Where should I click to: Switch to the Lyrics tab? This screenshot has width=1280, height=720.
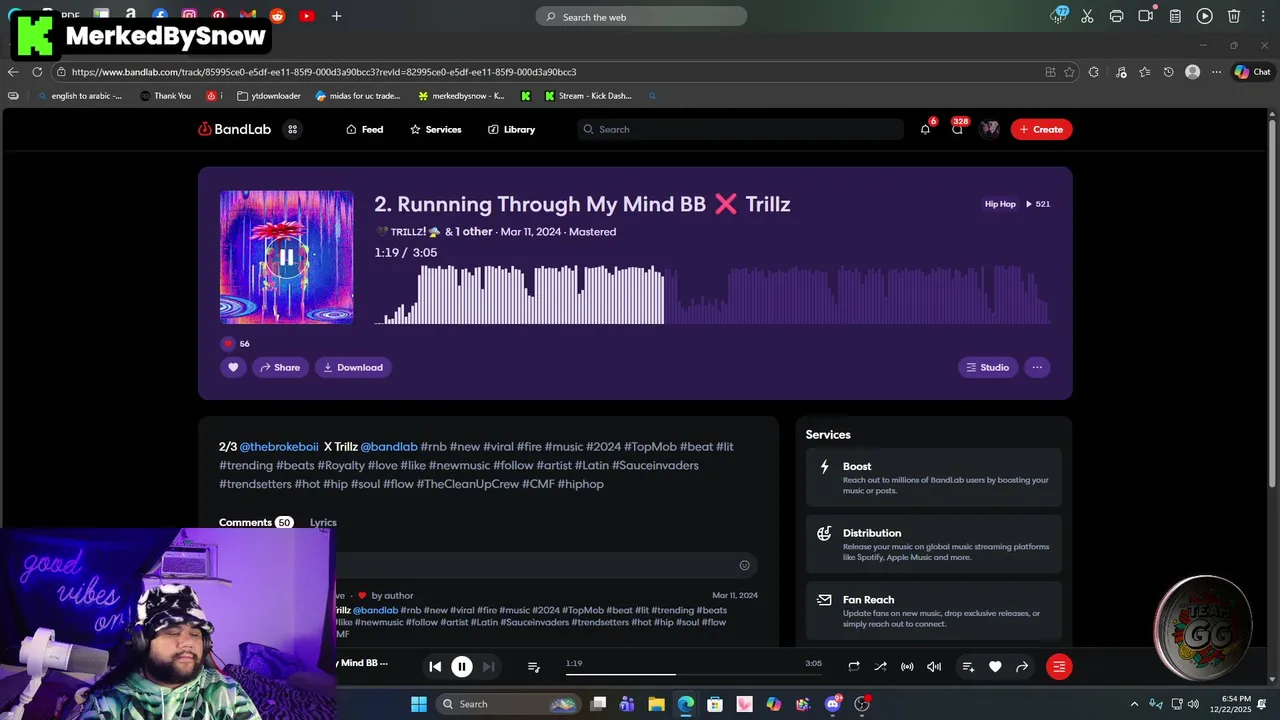point(323,522)
